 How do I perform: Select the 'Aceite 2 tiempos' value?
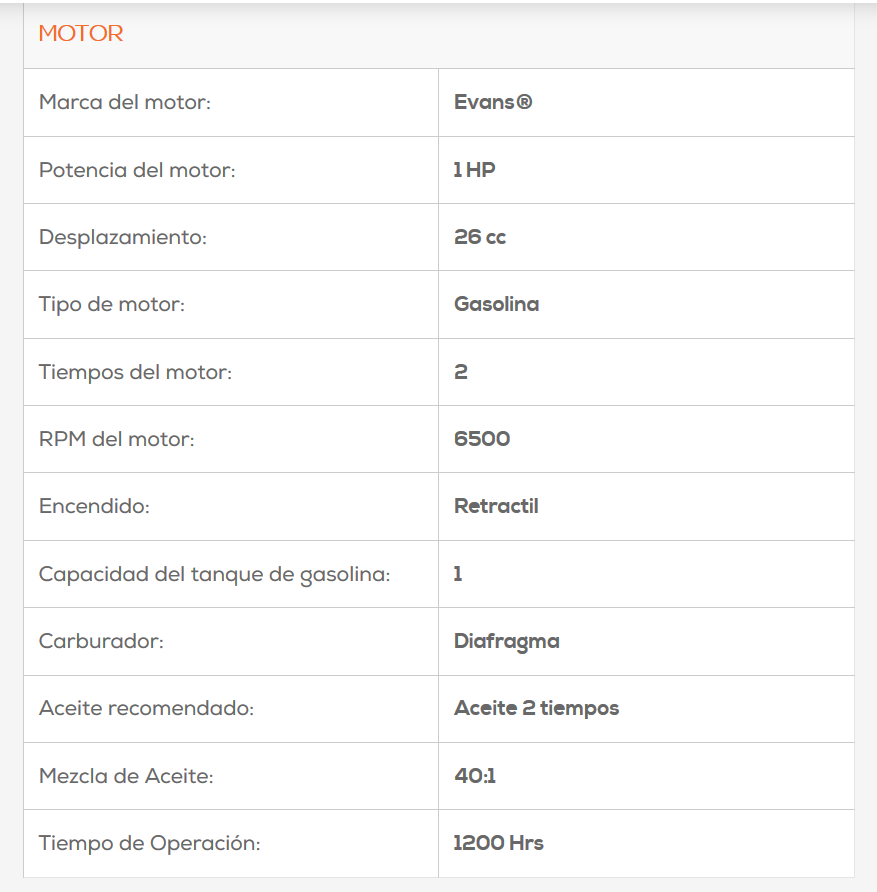[x=536, y=708]
